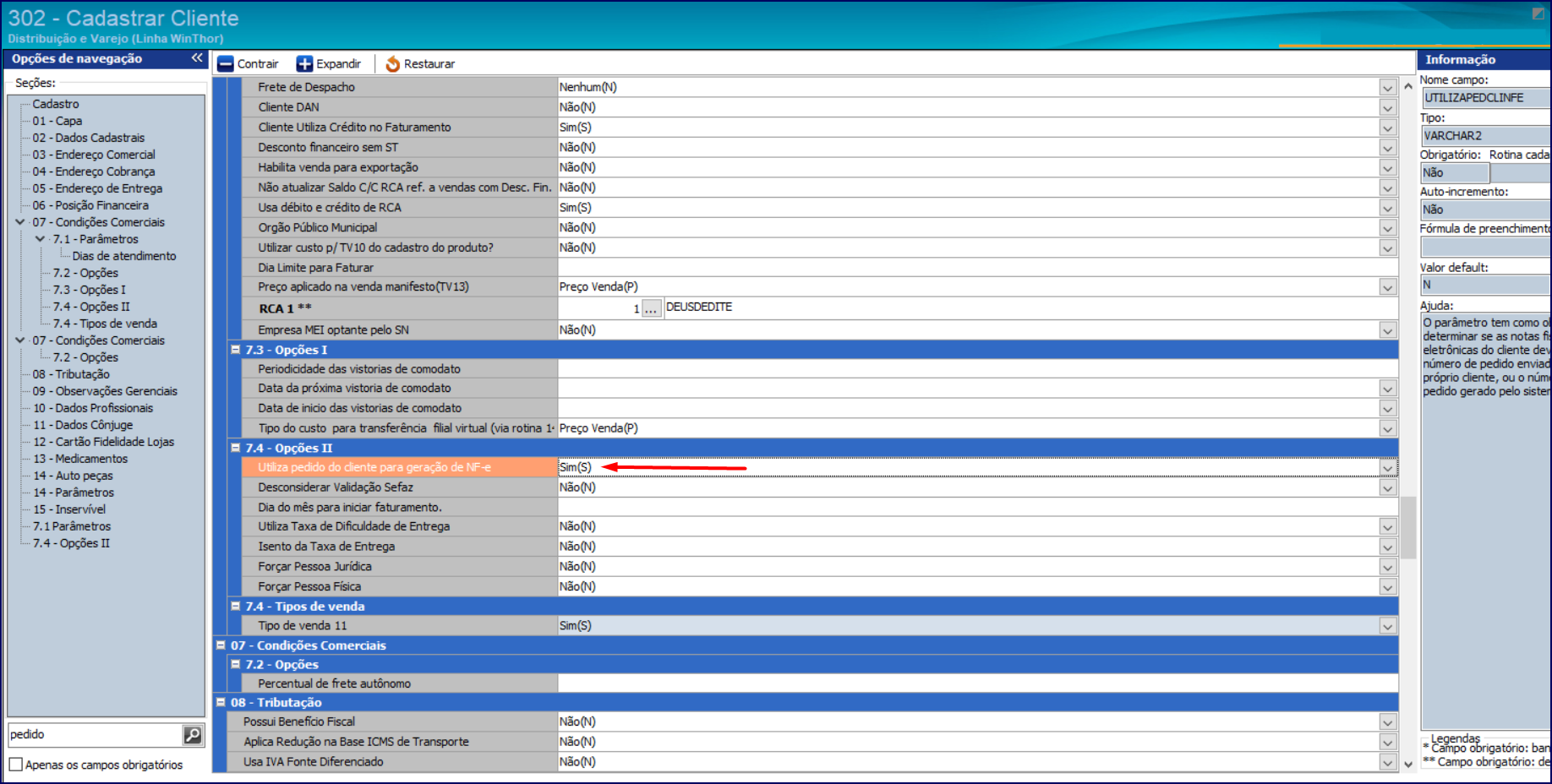This screenshot has width=1552, height=784.
Task: Collapse the navigation options panel chevron
Action: tap(197, 58)
